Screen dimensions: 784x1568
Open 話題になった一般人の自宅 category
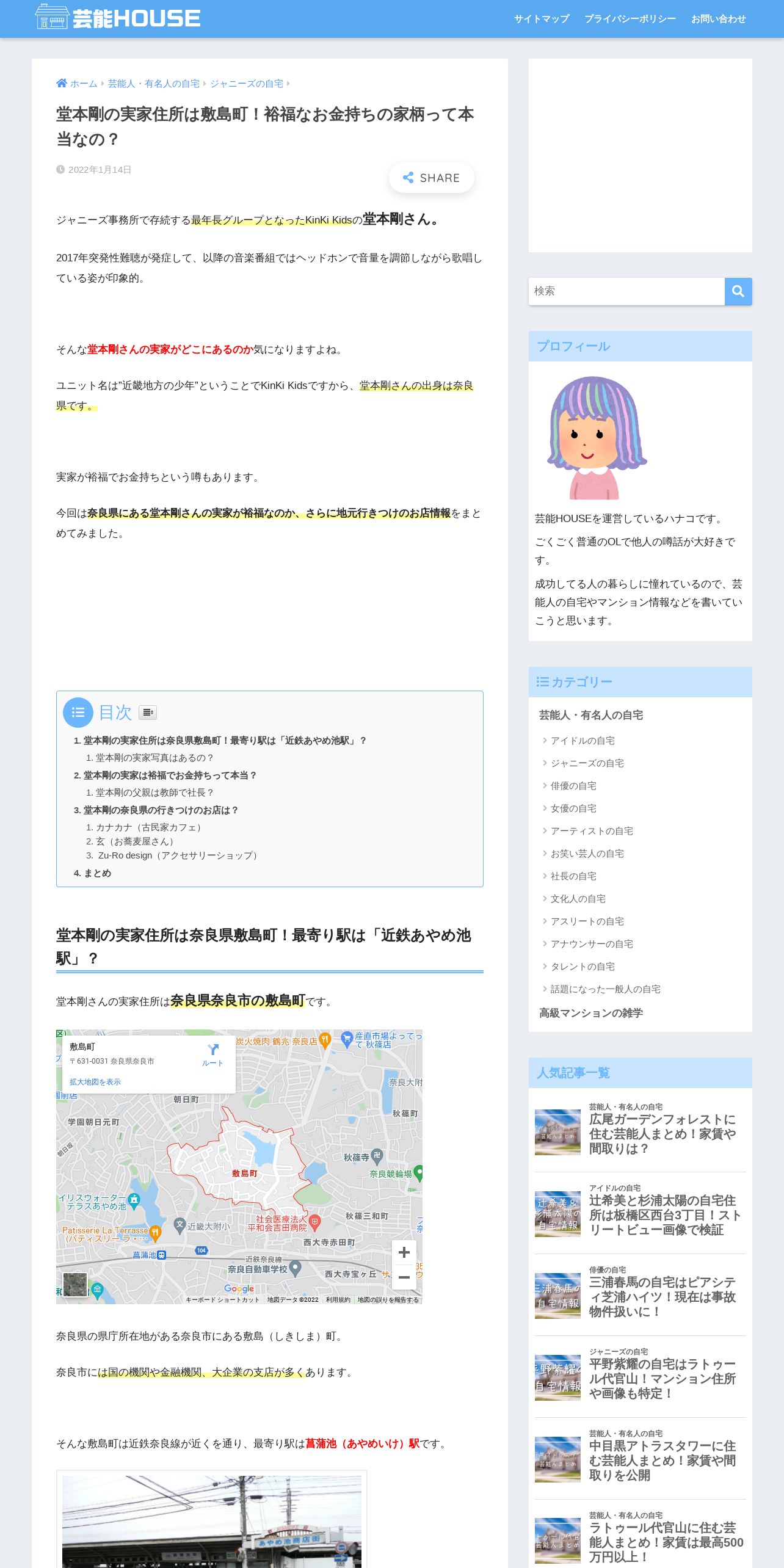point(605,989)
